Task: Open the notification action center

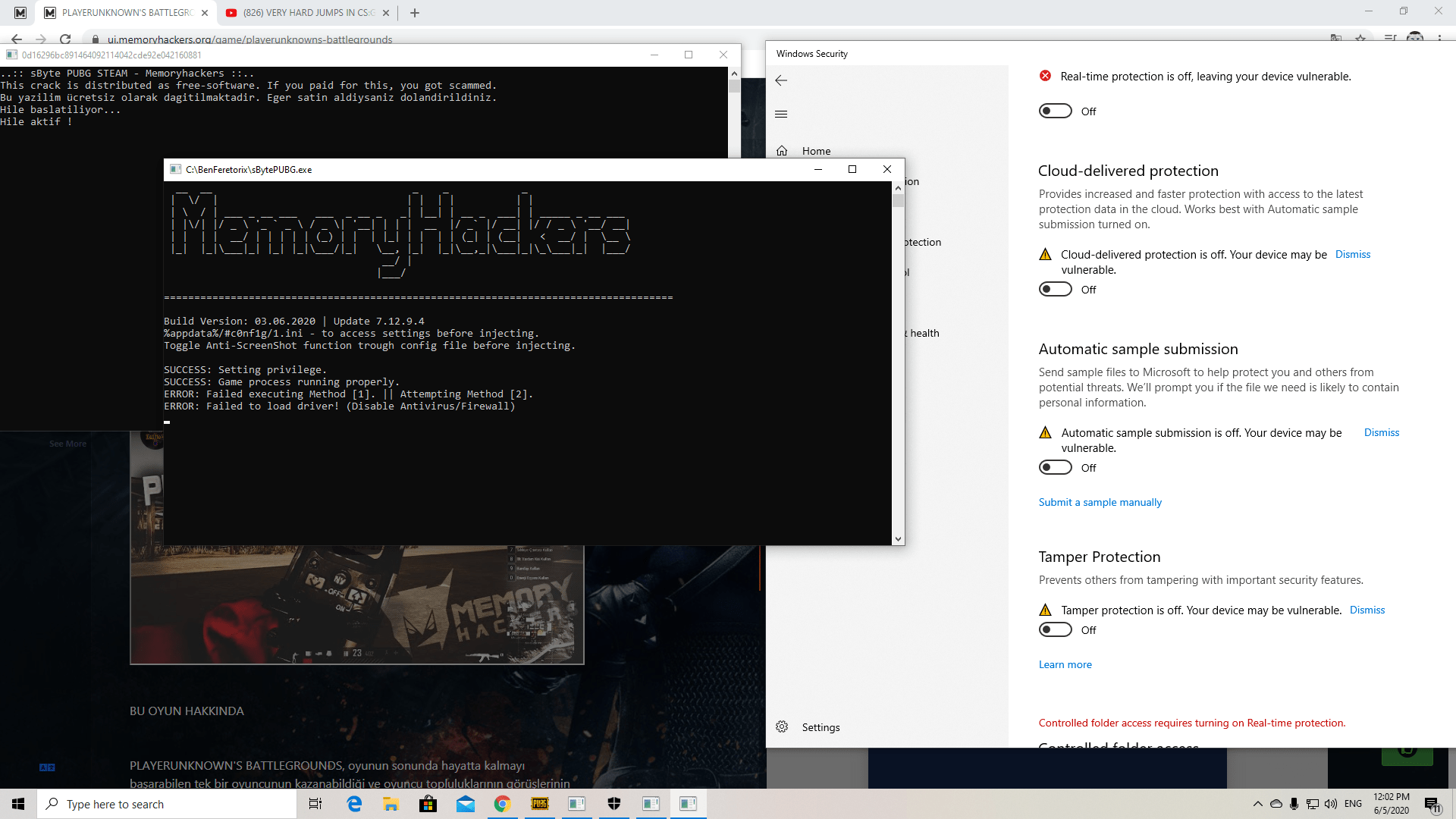Action: pos(1432,804)
